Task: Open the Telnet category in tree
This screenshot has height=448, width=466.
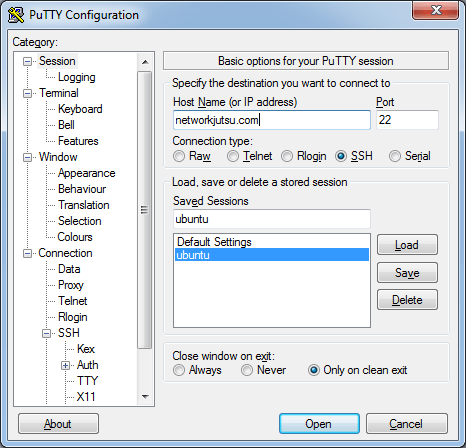Action: click(73, 301)
